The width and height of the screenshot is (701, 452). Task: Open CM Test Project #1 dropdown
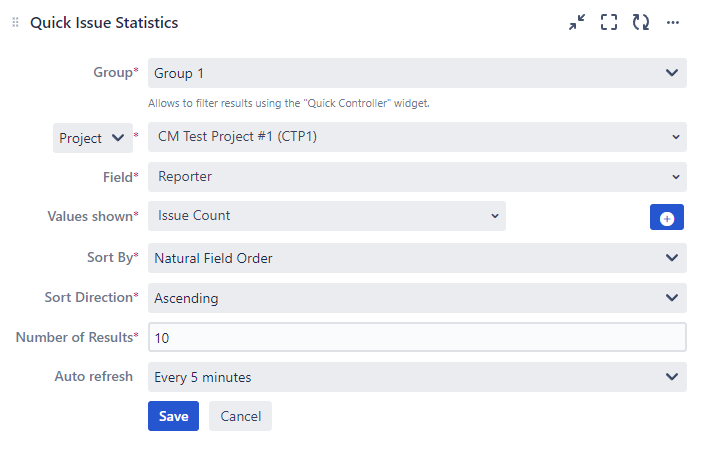click(417, 137)
